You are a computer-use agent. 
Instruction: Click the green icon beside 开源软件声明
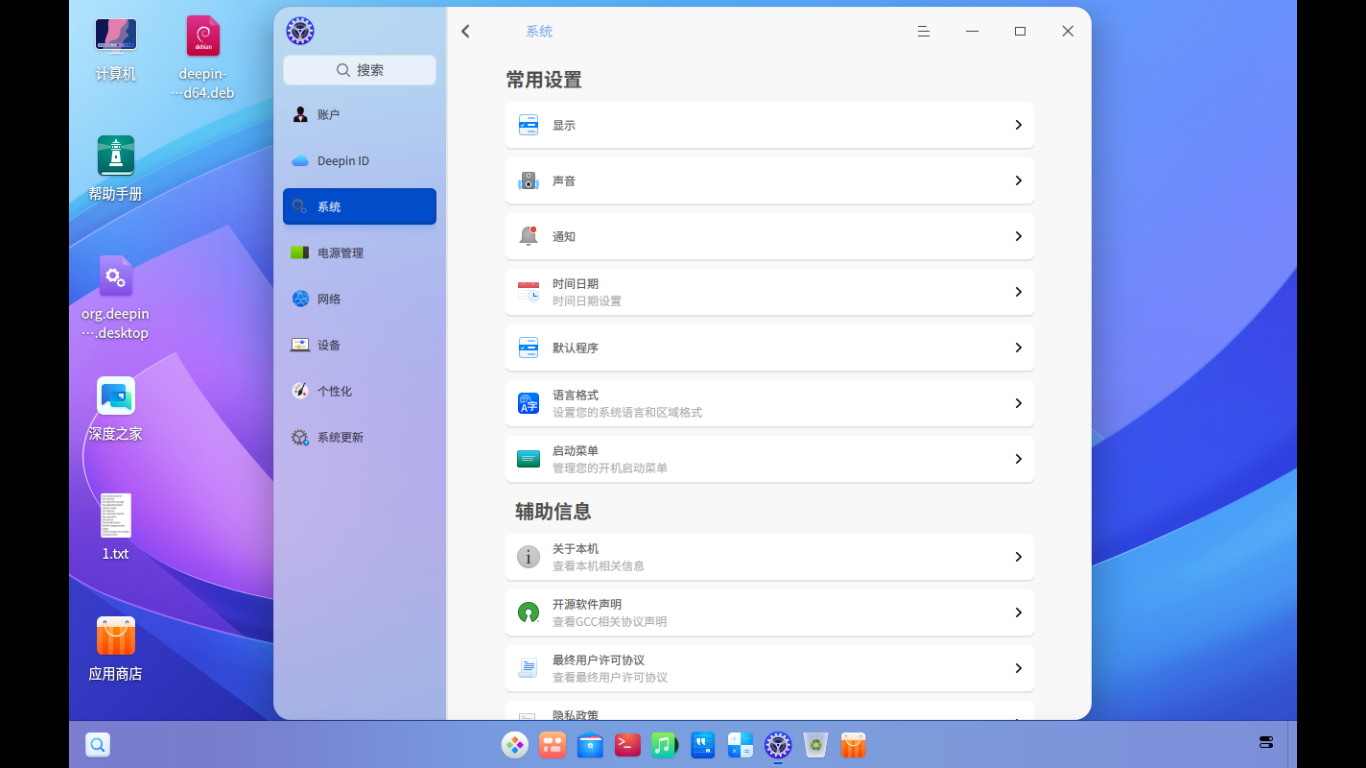pos(528,613)
